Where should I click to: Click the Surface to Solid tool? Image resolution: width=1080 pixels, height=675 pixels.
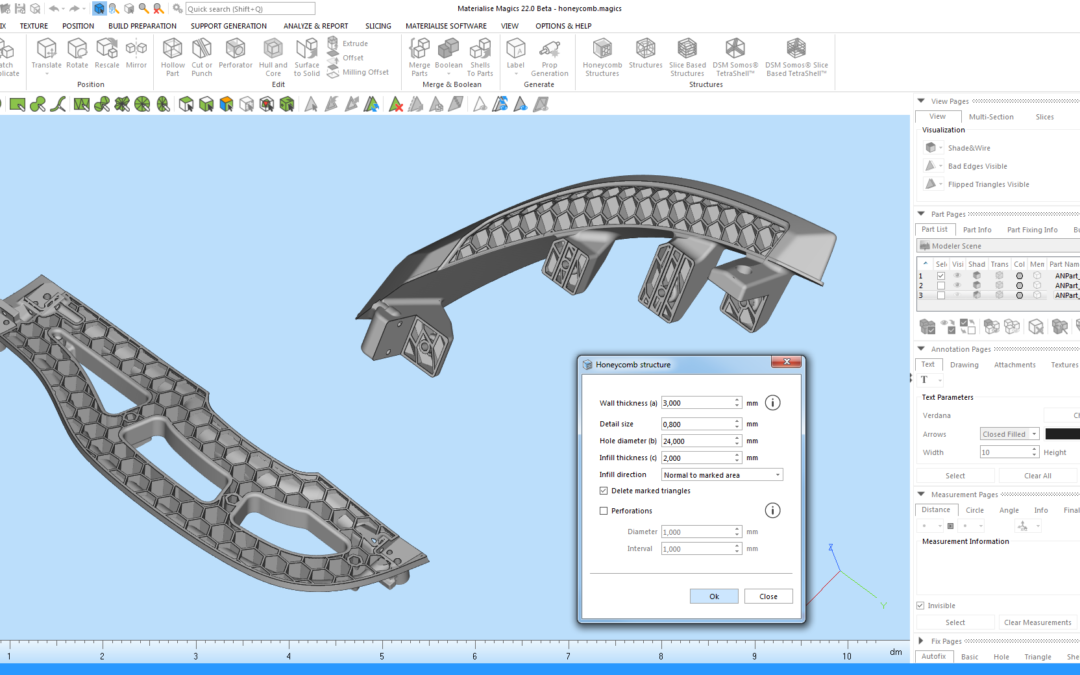click(307, 57)
